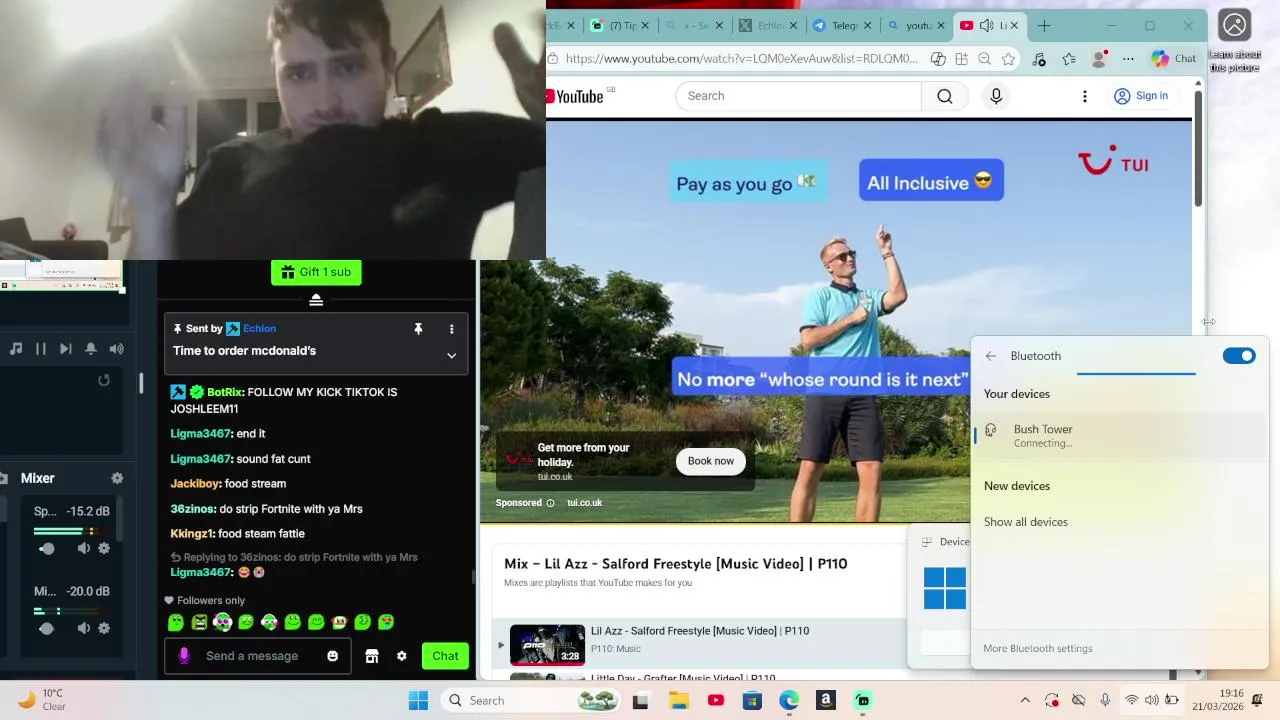Go back from the Bluetooth panel
The image size is (1280, 720).
pos(990,356)
